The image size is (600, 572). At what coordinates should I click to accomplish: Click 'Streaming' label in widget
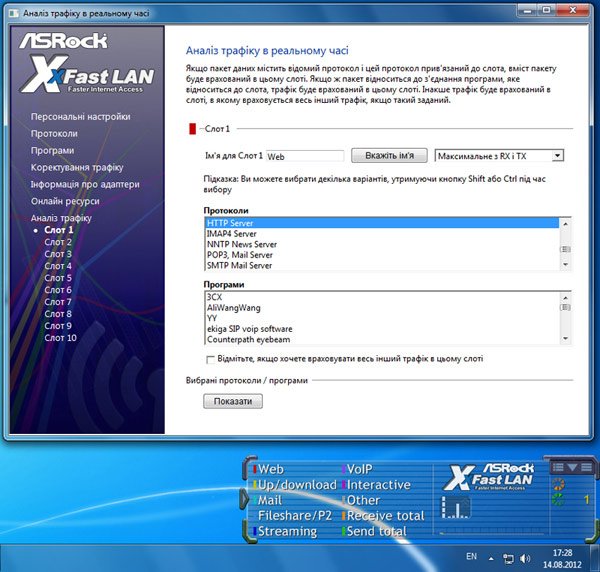click(x=287, y=531)
